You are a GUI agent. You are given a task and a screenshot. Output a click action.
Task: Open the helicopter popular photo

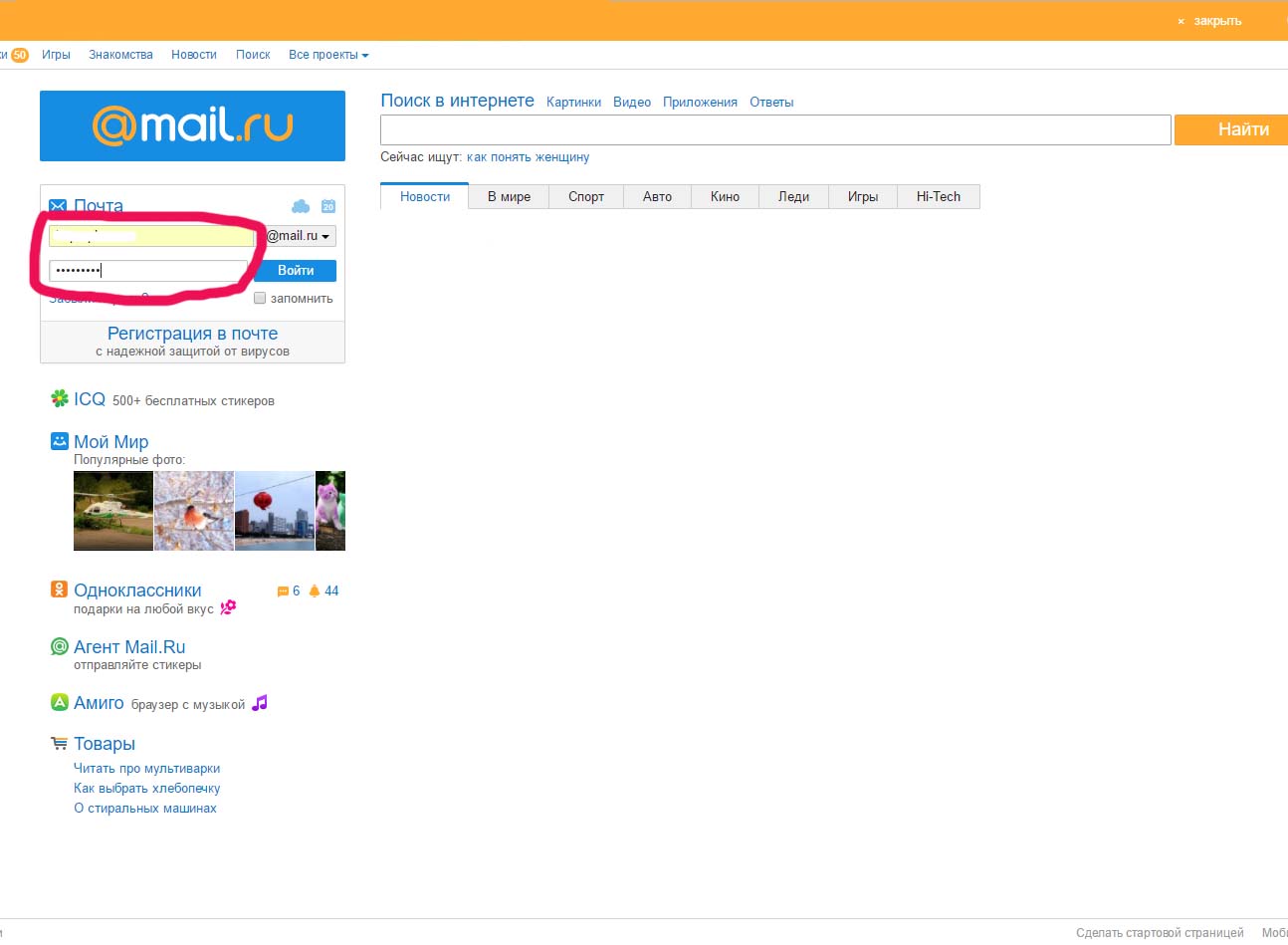click(x=113, y=511)
